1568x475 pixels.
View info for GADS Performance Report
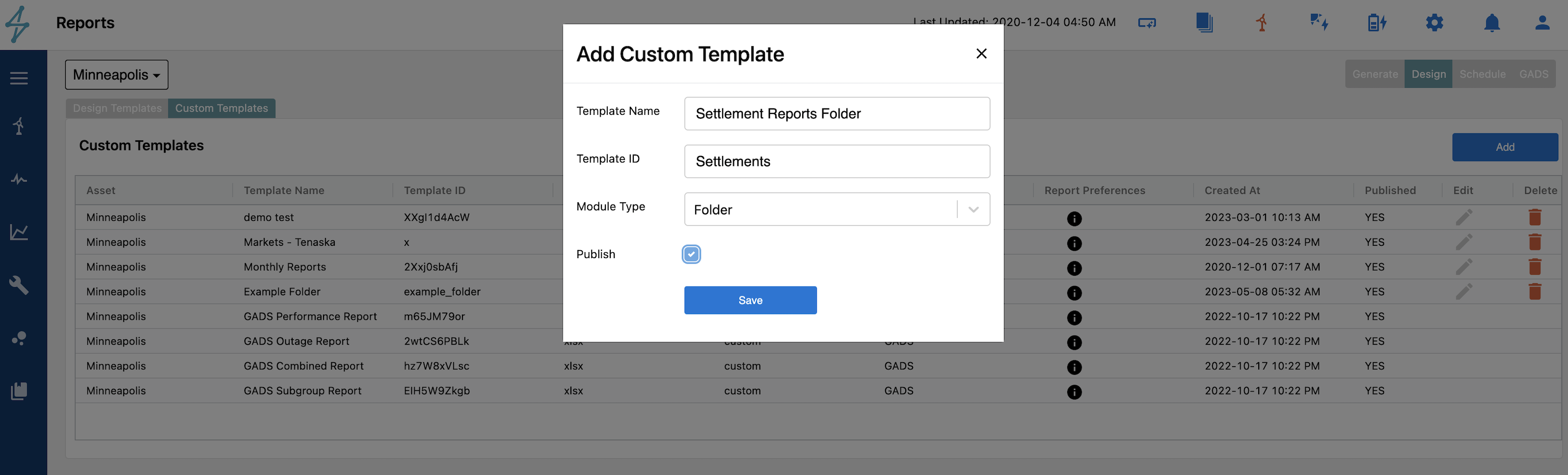(x=1074, y=318)
